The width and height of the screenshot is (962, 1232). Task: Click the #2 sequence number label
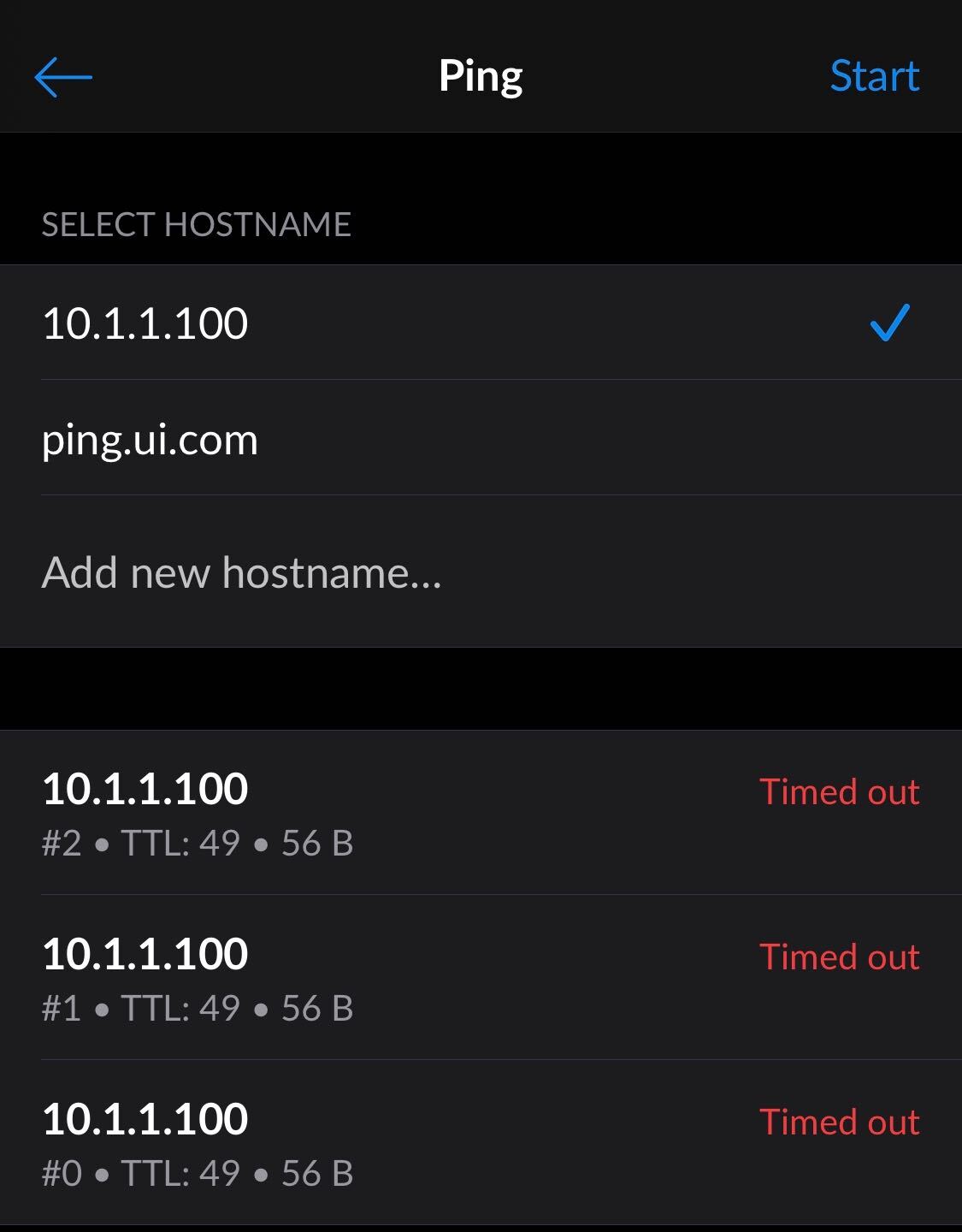pyautogui.click(x=62, y=844)
